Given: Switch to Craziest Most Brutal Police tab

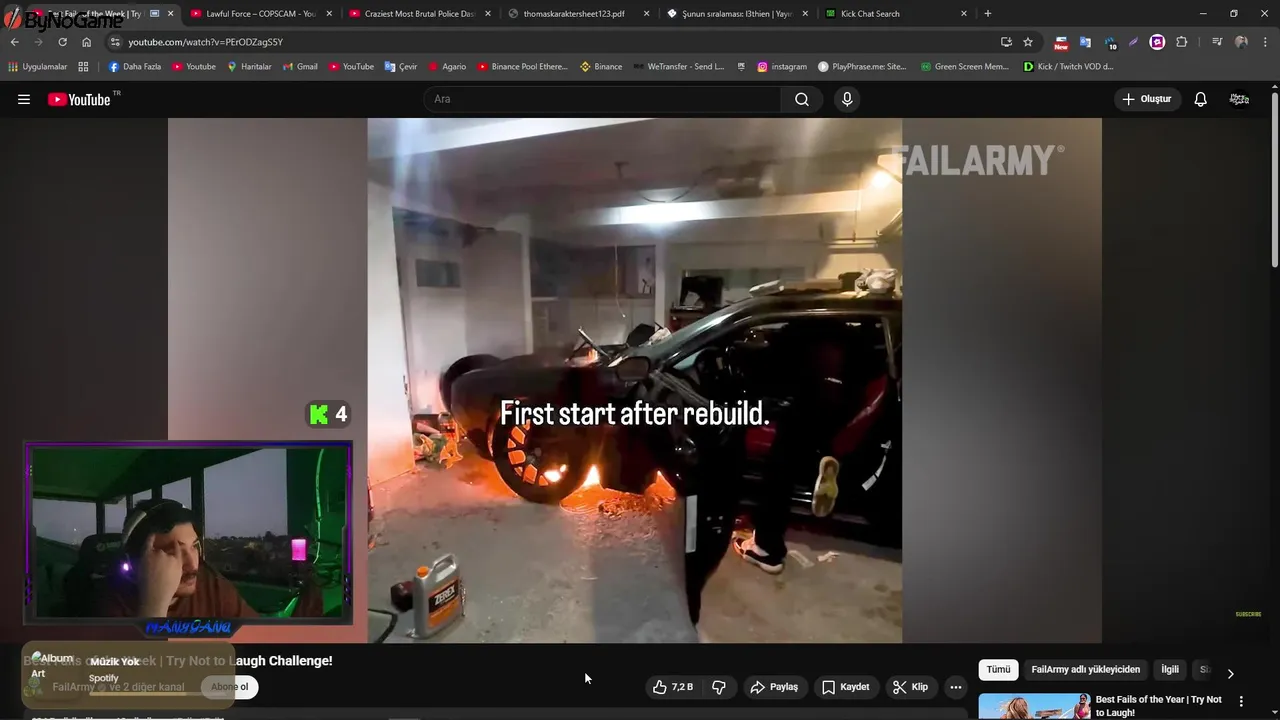Looking at the screenshot, I should [418, 14].
